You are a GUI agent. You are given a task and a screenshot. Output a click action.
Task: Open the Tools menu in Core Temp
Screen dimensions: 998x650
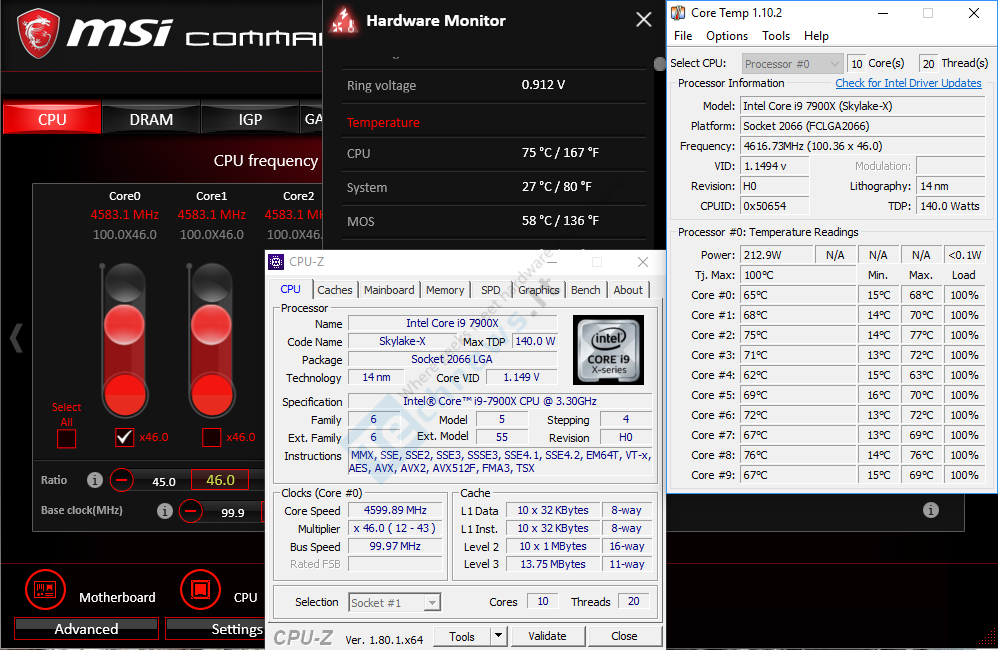click(x=776, y=36)
